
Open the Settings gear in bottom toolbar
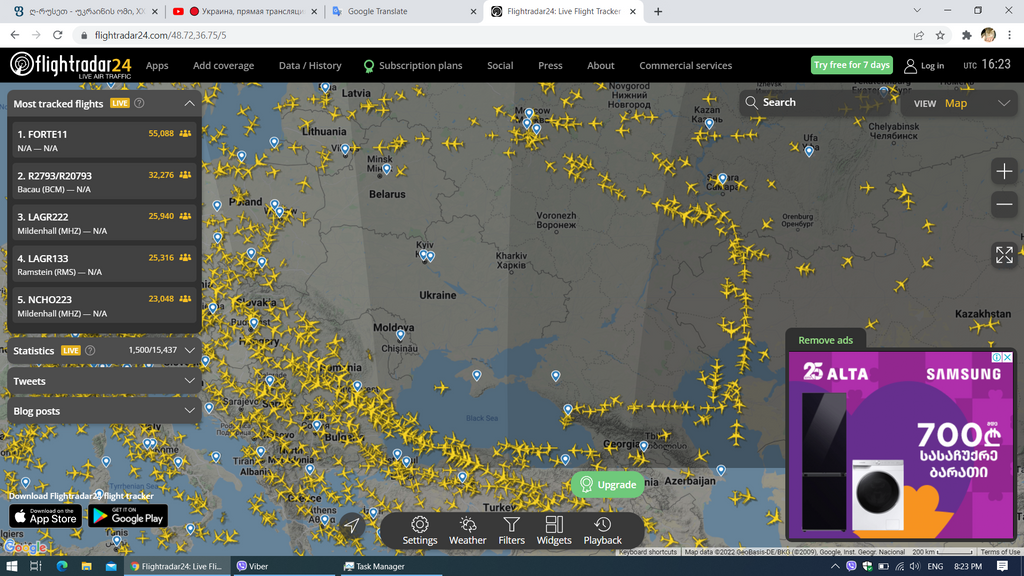point(419,524)
